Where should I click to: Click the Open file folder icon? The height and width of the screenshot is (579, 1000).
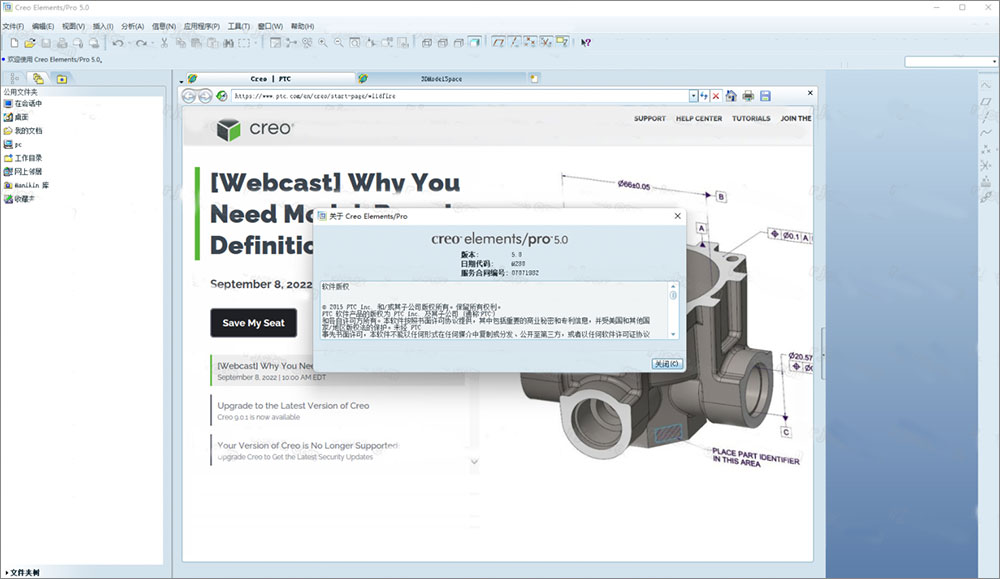click(x=29, y=43)
